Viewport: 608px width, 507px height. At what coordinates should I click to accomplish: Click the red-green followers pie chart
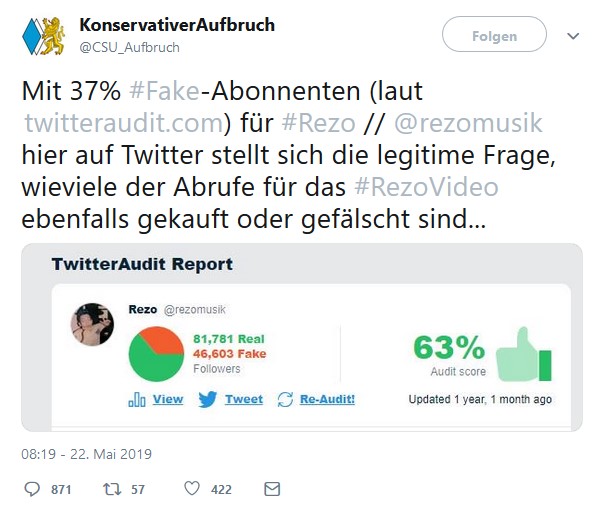[156, 354]
